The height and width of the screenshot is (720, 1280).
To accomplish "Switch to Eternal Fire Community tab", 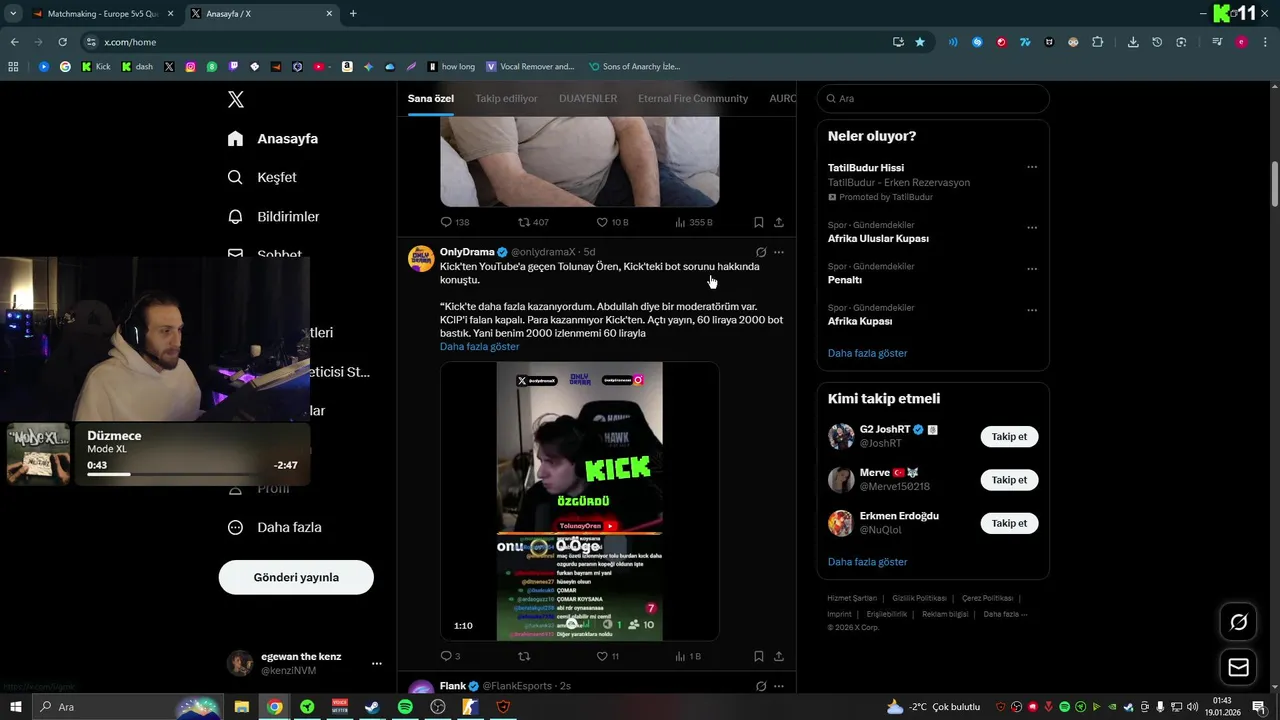I will [693, 98].
